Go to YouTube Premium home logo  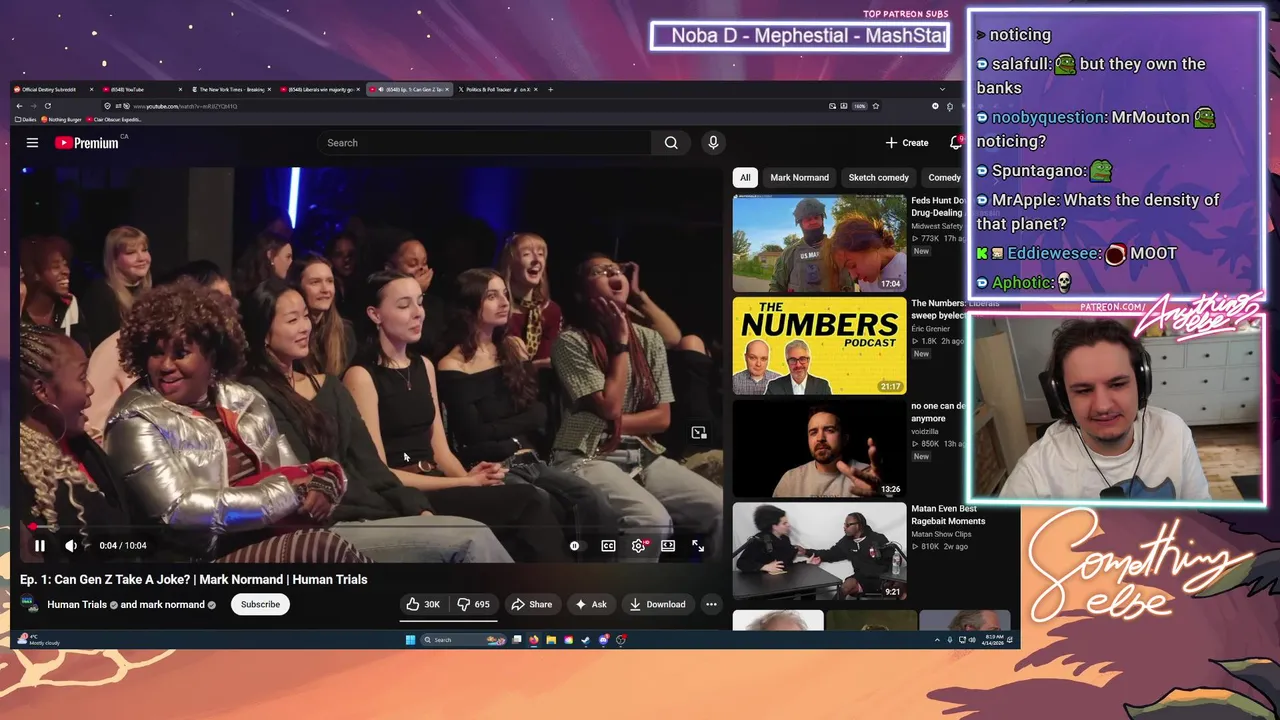point(87,143)
